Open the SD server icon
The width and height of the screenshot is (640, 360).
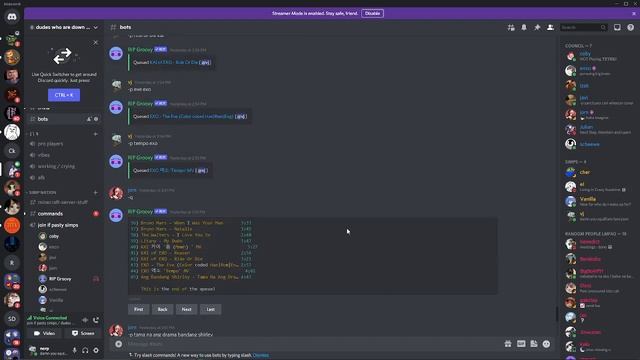point(12,319)
